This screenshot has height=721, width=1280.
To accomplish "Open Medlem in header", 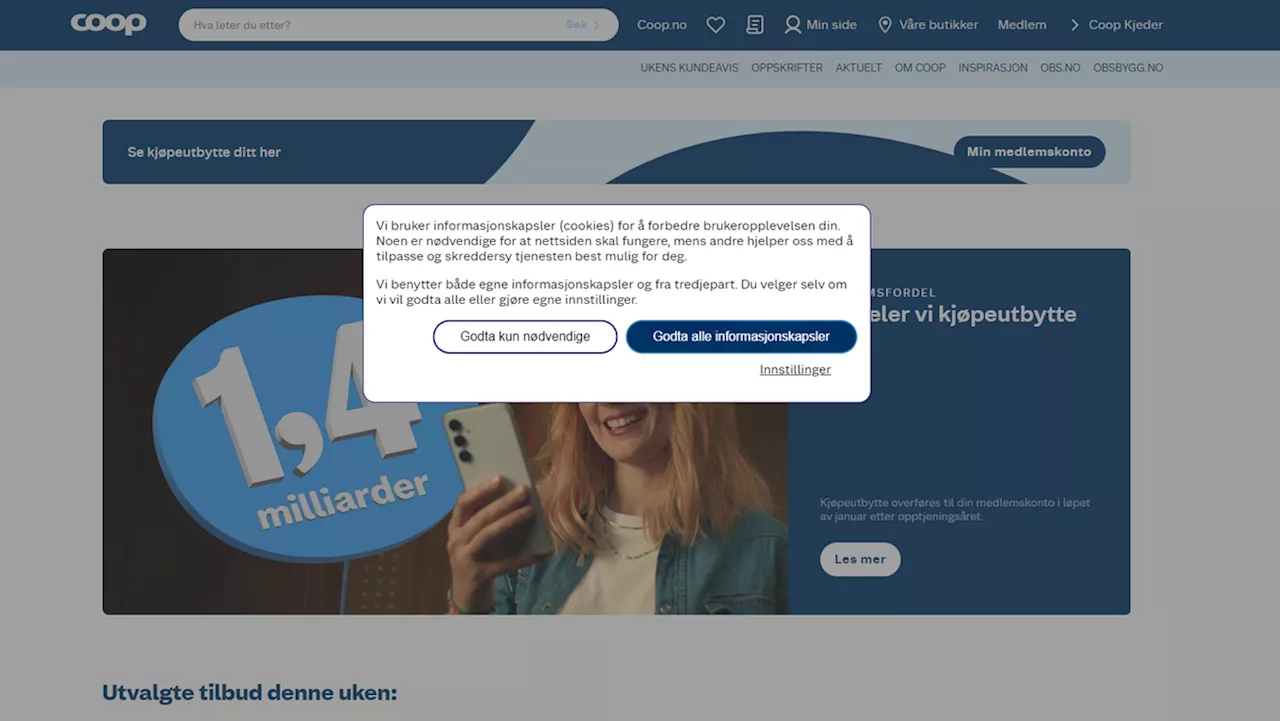I will 1022,25.
